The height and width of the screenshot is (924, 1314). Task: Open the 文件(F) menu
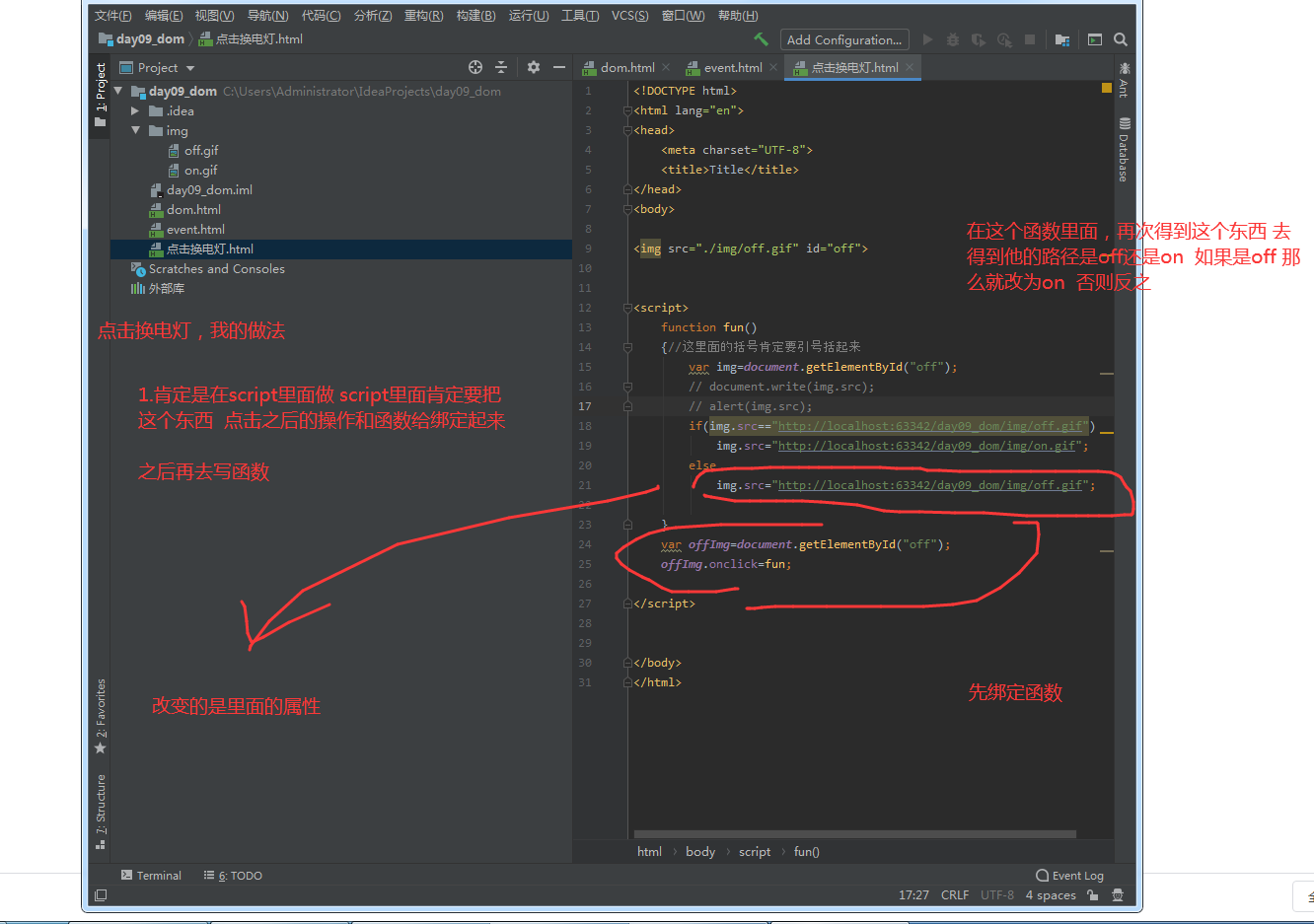pyautogui.click(x=113, y=15)
